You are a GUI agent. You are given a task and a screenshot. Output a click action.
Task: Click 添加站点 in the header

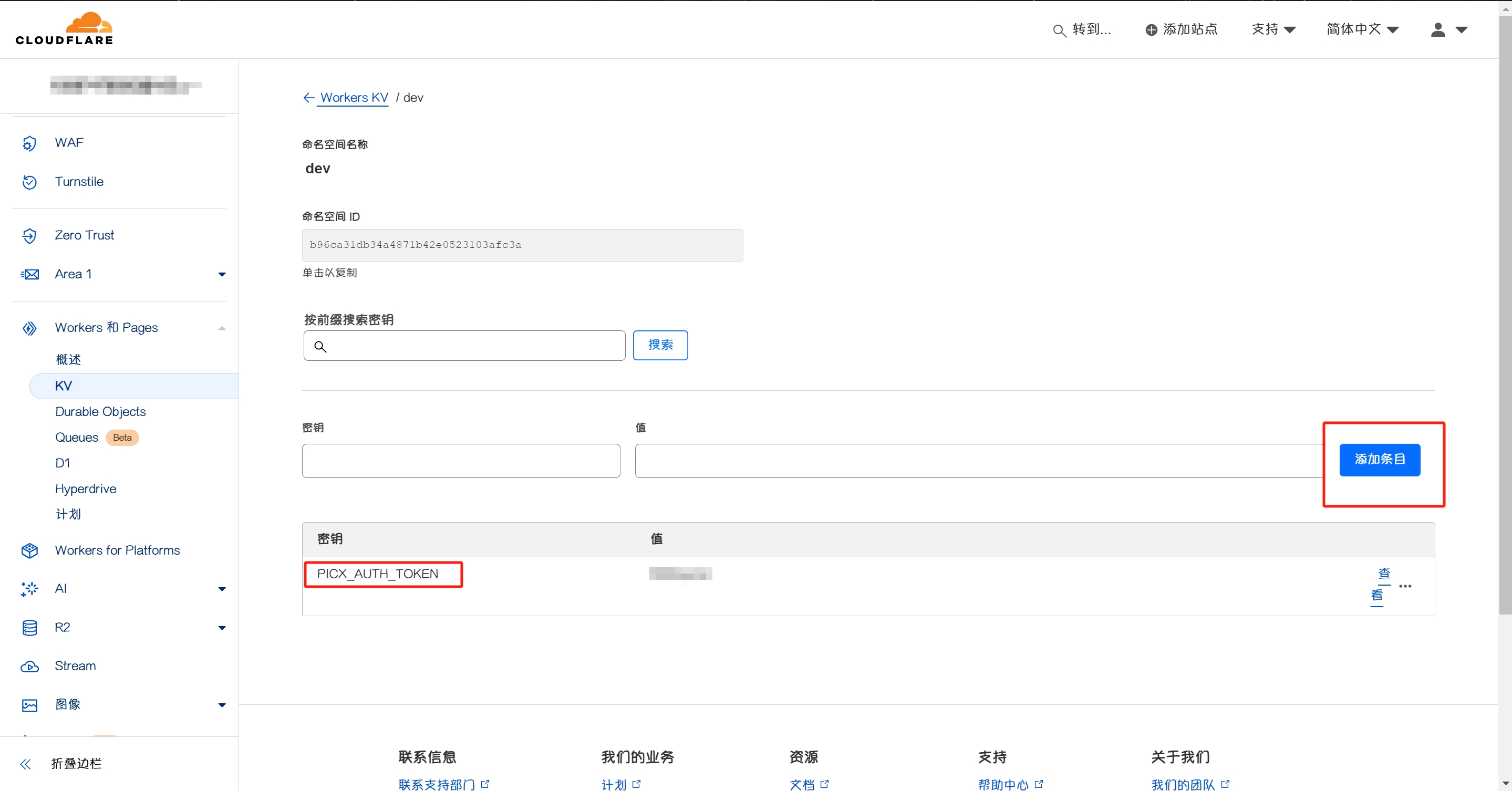point(1190,29)
